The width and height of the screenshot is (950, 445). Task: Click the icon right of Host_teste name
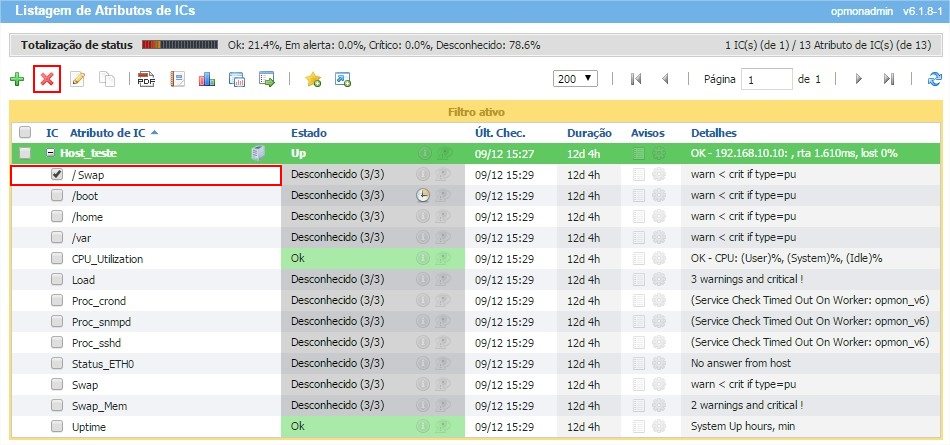click(258, 153)
